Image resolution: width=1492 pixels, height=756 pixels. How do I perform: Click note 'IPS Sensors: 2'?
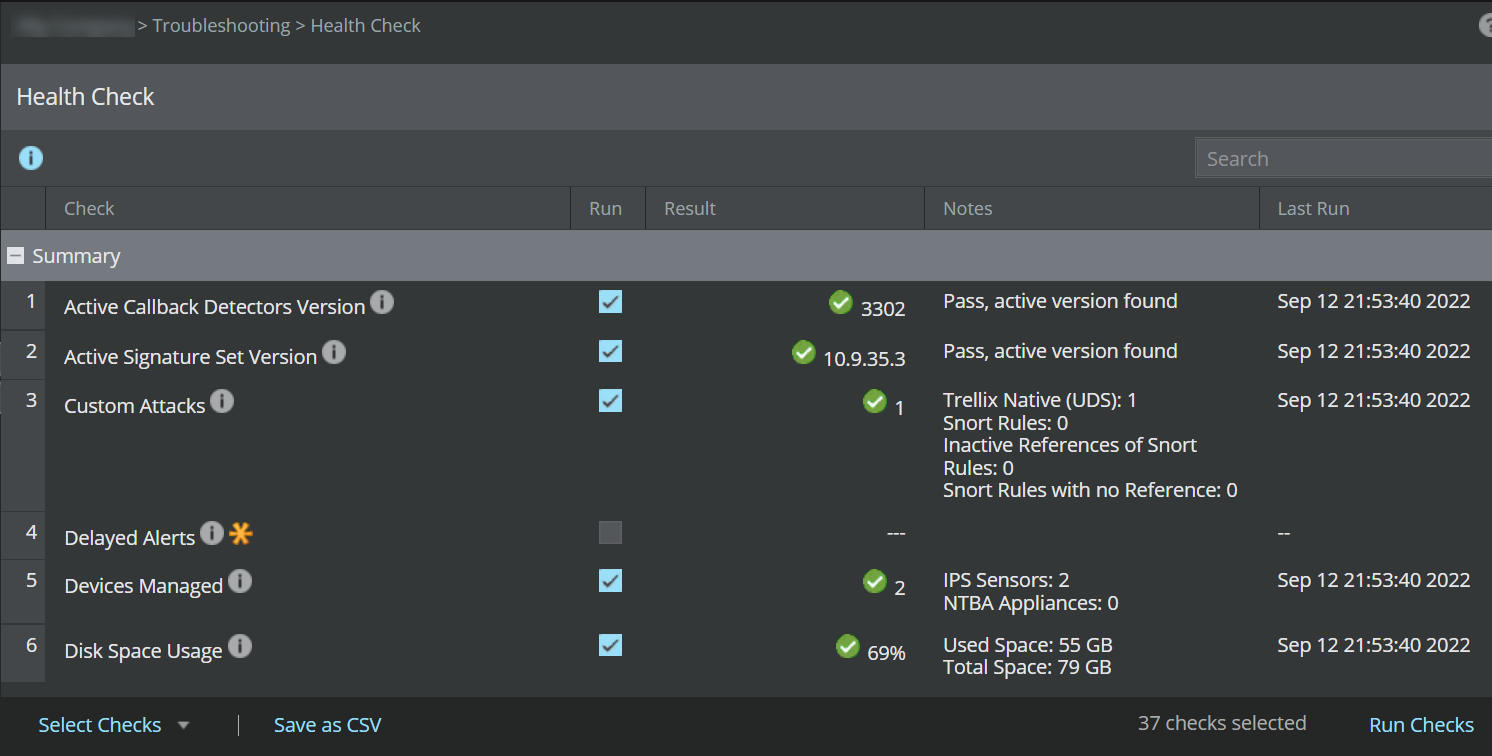(1006, 580)
